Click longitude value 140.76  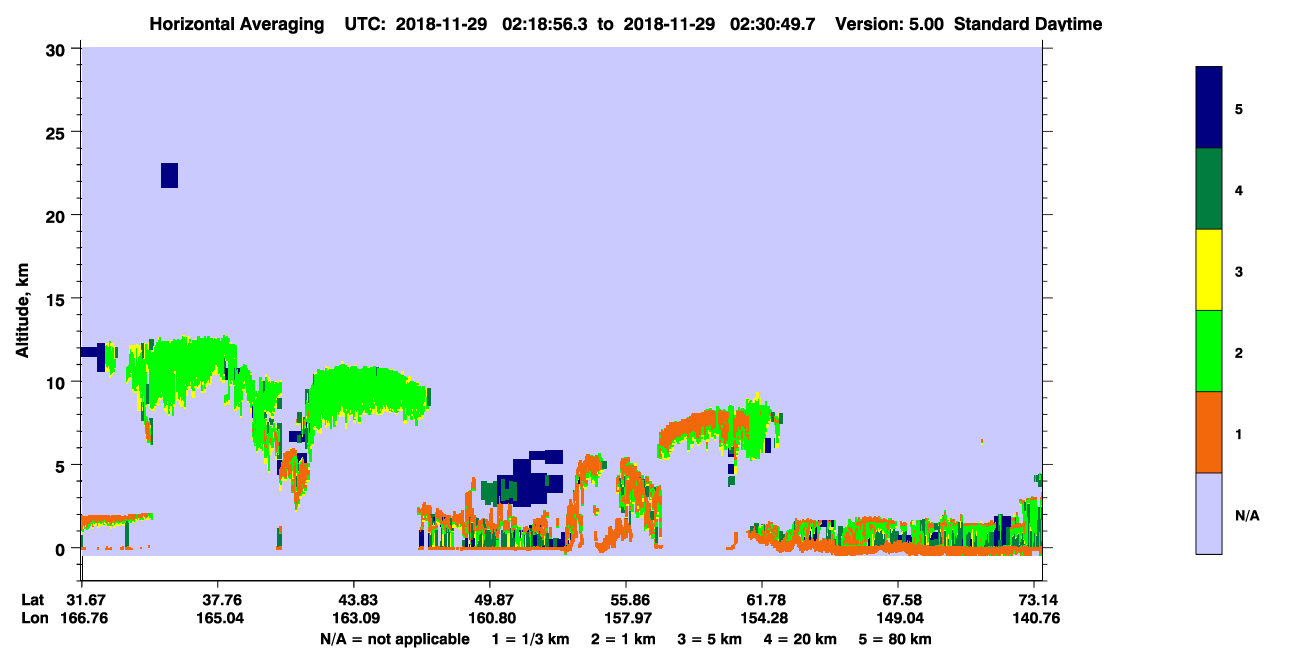tap(1035, 618)
